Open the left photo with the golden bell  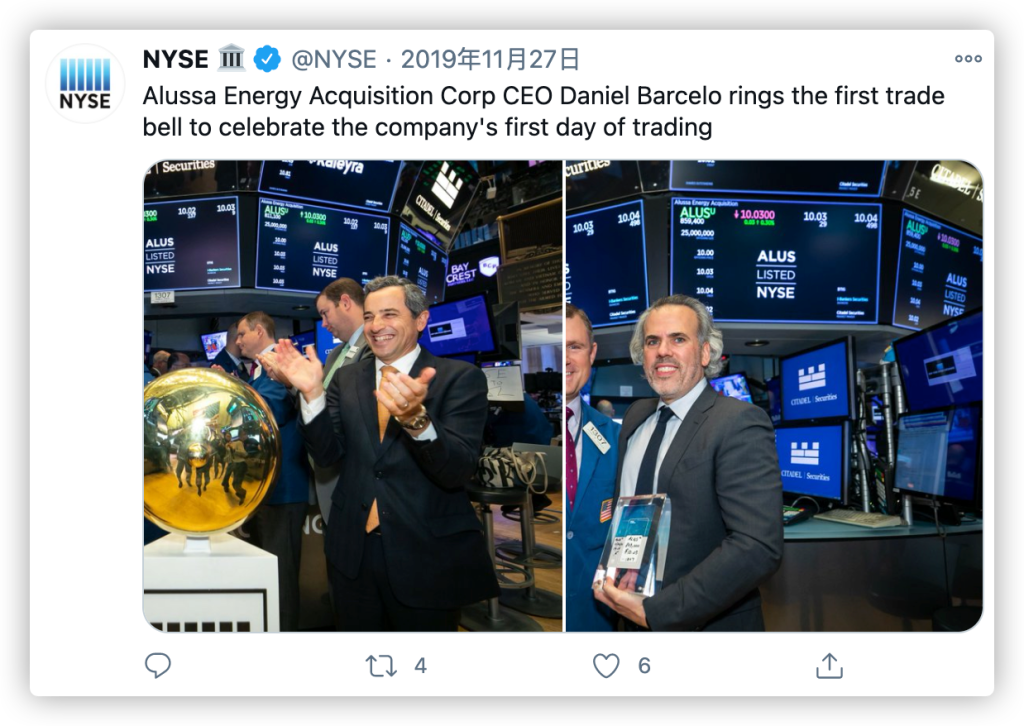tap(352, 395)
